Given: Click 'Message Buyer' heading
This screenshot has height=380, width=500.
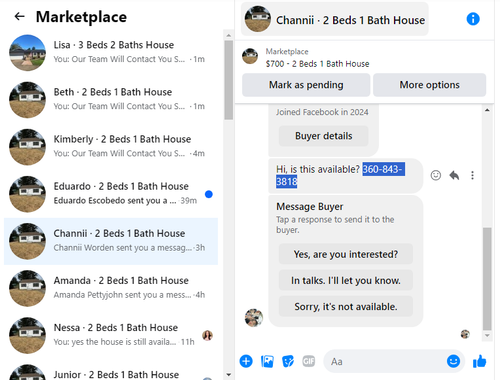Looking at the screenshot, I should click(x=309, y=207).
